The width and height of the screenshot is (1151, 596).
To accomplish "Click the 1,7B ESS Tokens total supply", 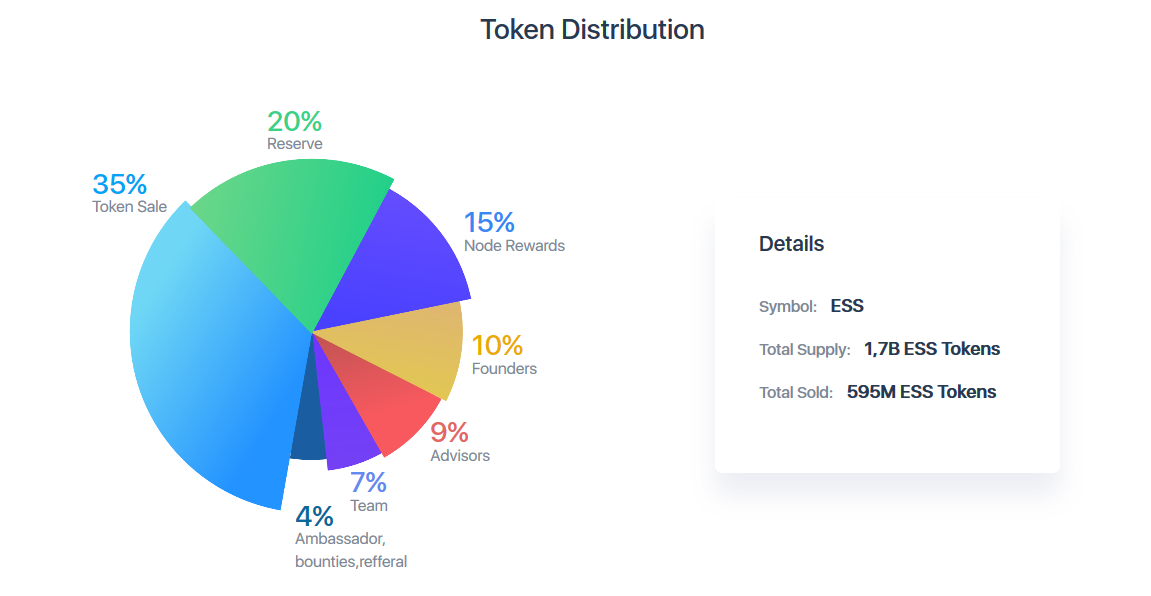I will click(x=932, y=349).
